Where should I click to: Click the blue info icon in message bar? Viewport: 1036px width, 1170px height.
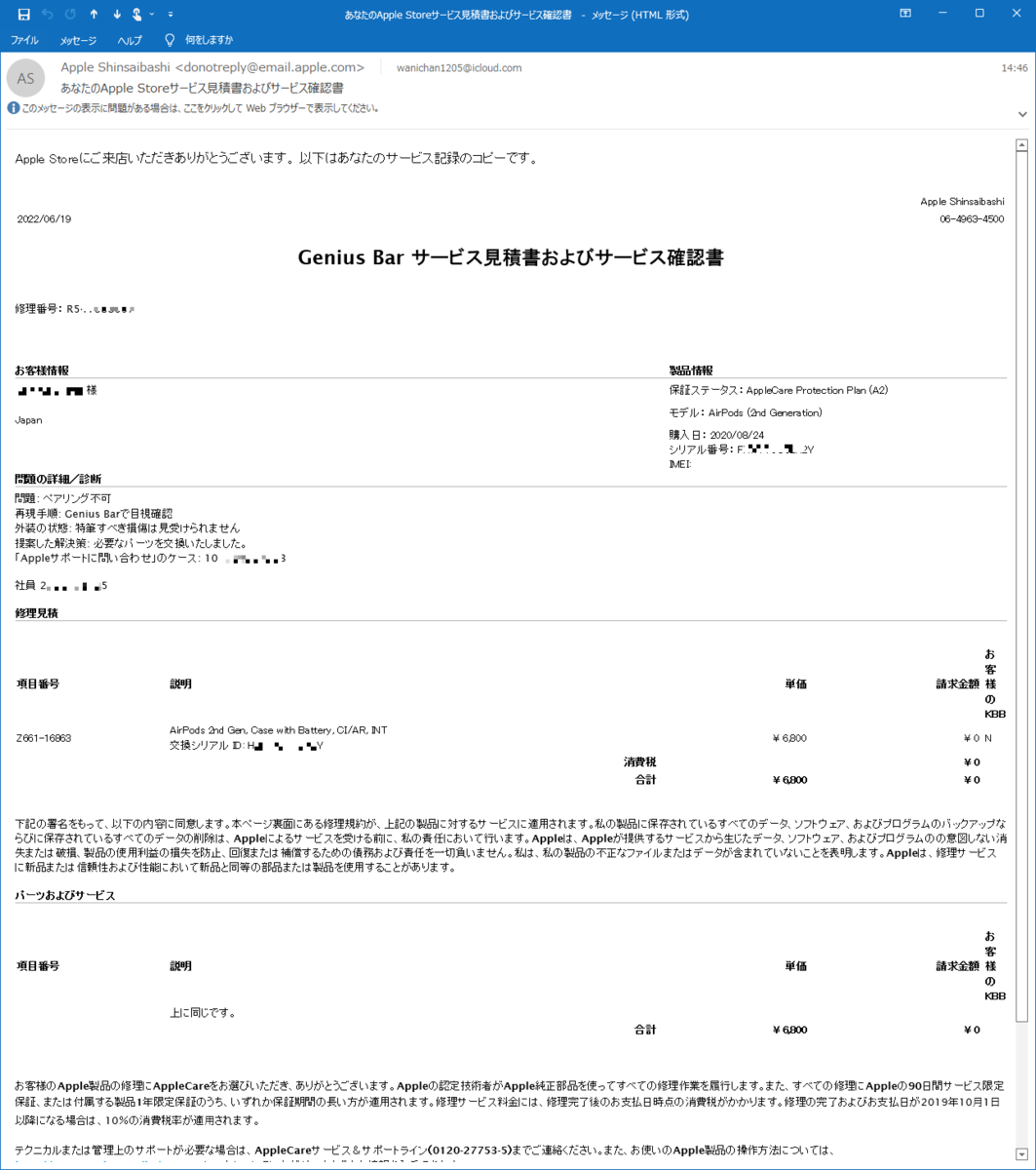[x=13, y=108]
